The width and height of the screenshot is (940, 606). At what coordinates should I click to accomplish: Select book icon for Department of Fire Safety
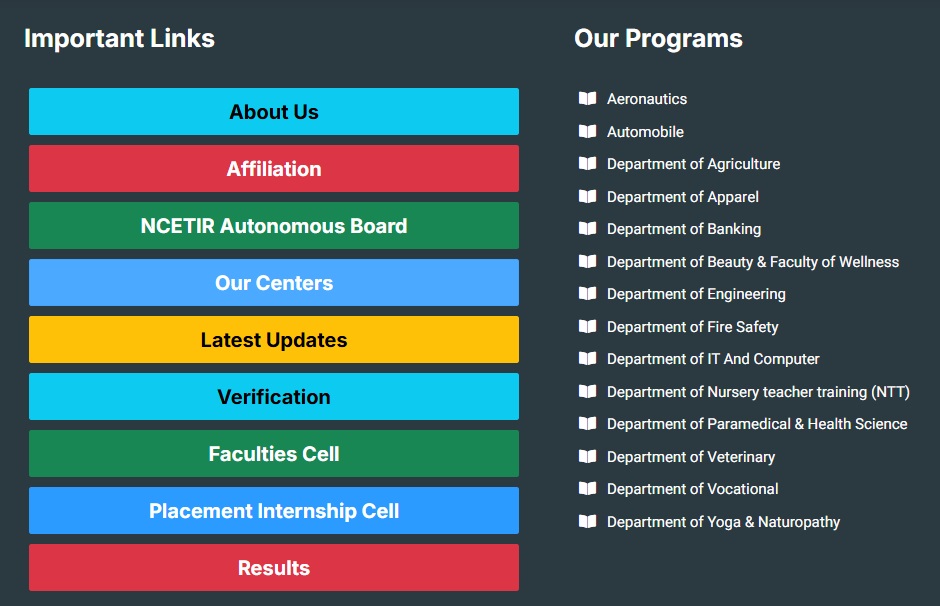[x=588, y=326]
